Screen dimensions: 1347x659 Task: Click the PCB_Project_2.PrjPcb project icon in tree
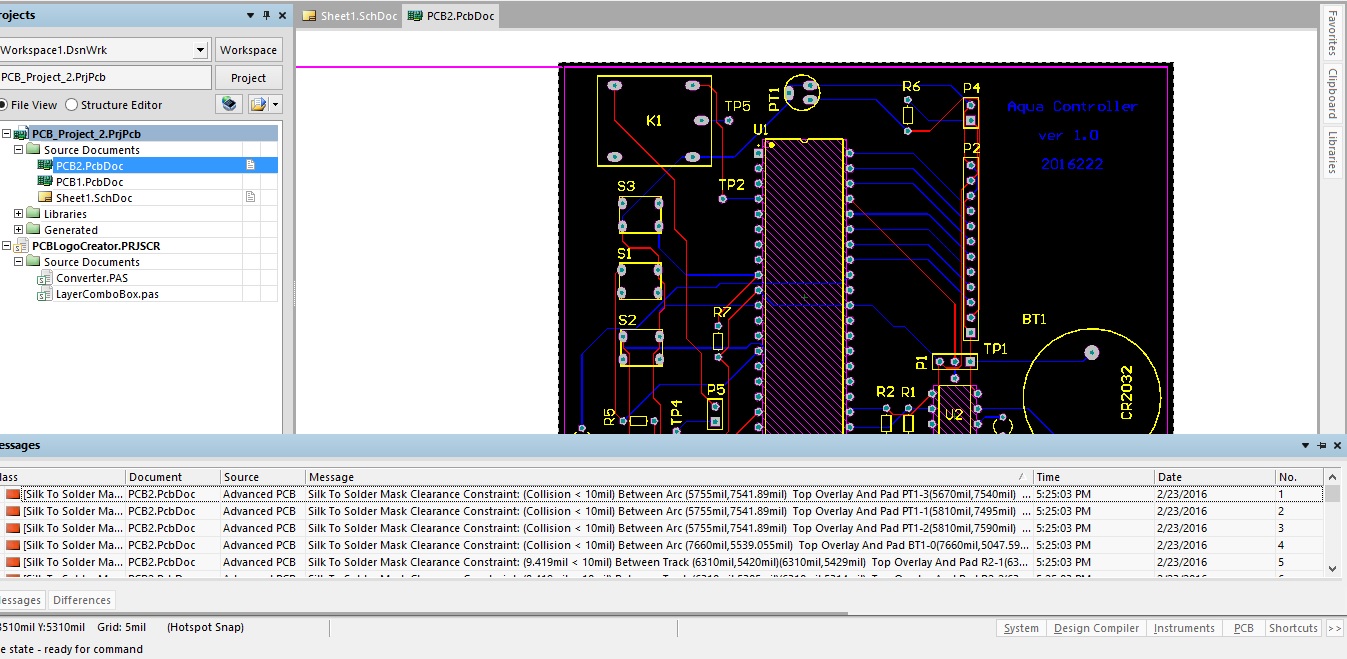pos(22,134)
